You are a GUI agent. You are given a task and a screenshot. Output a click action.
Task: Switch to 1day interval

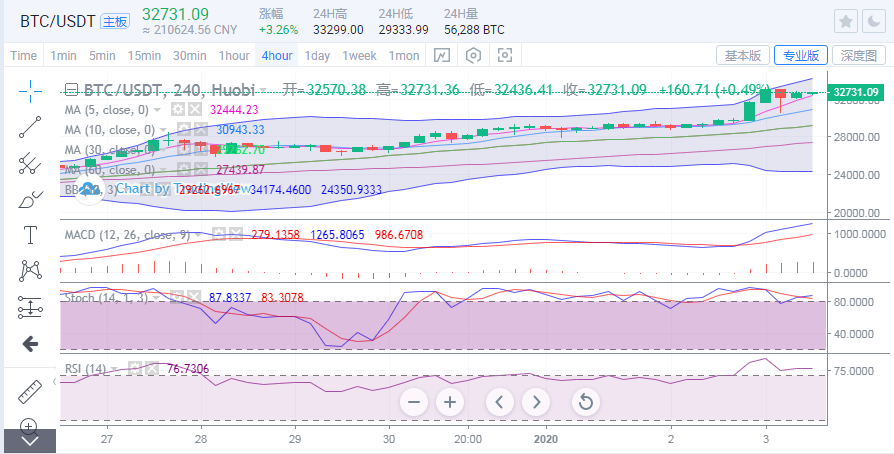point(317,56)
